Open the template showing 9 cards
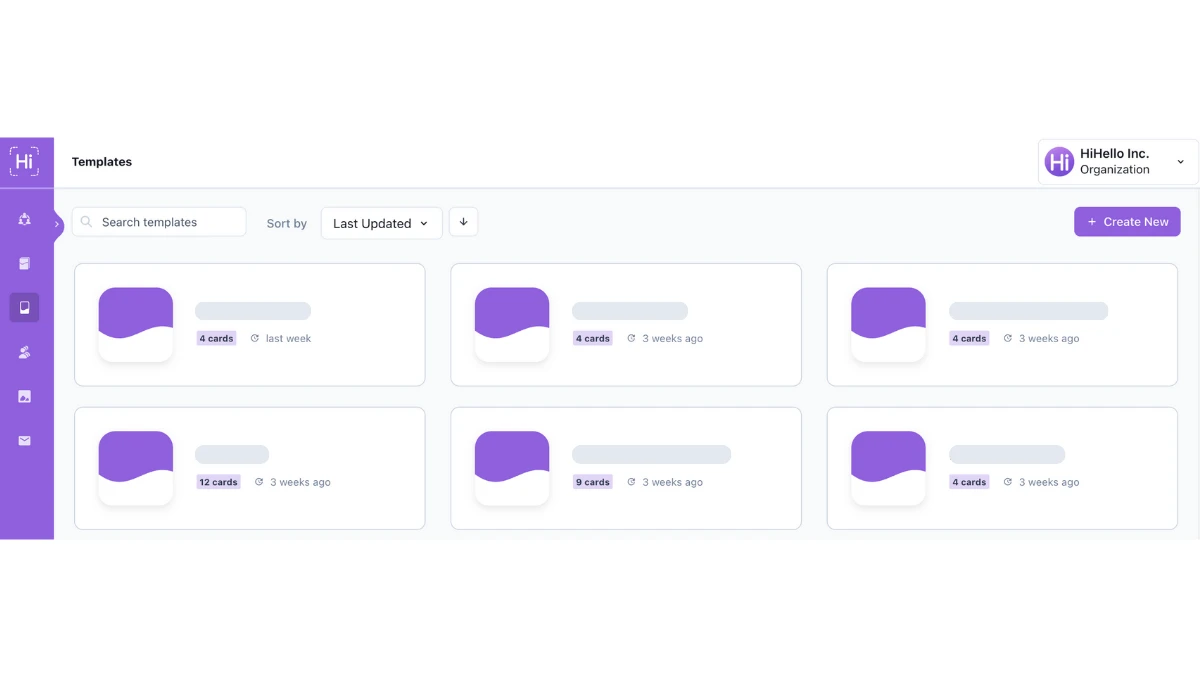The width and height of the screenshot is (1200, 677). coord(625,467)
